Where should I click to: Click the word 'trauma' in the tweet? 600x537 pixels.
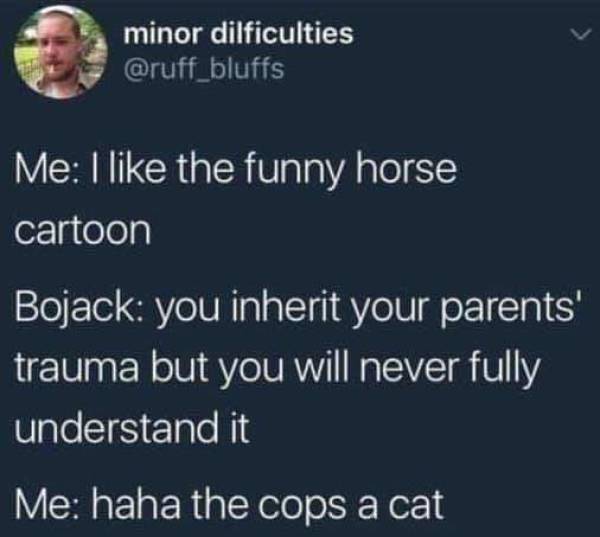76,369
